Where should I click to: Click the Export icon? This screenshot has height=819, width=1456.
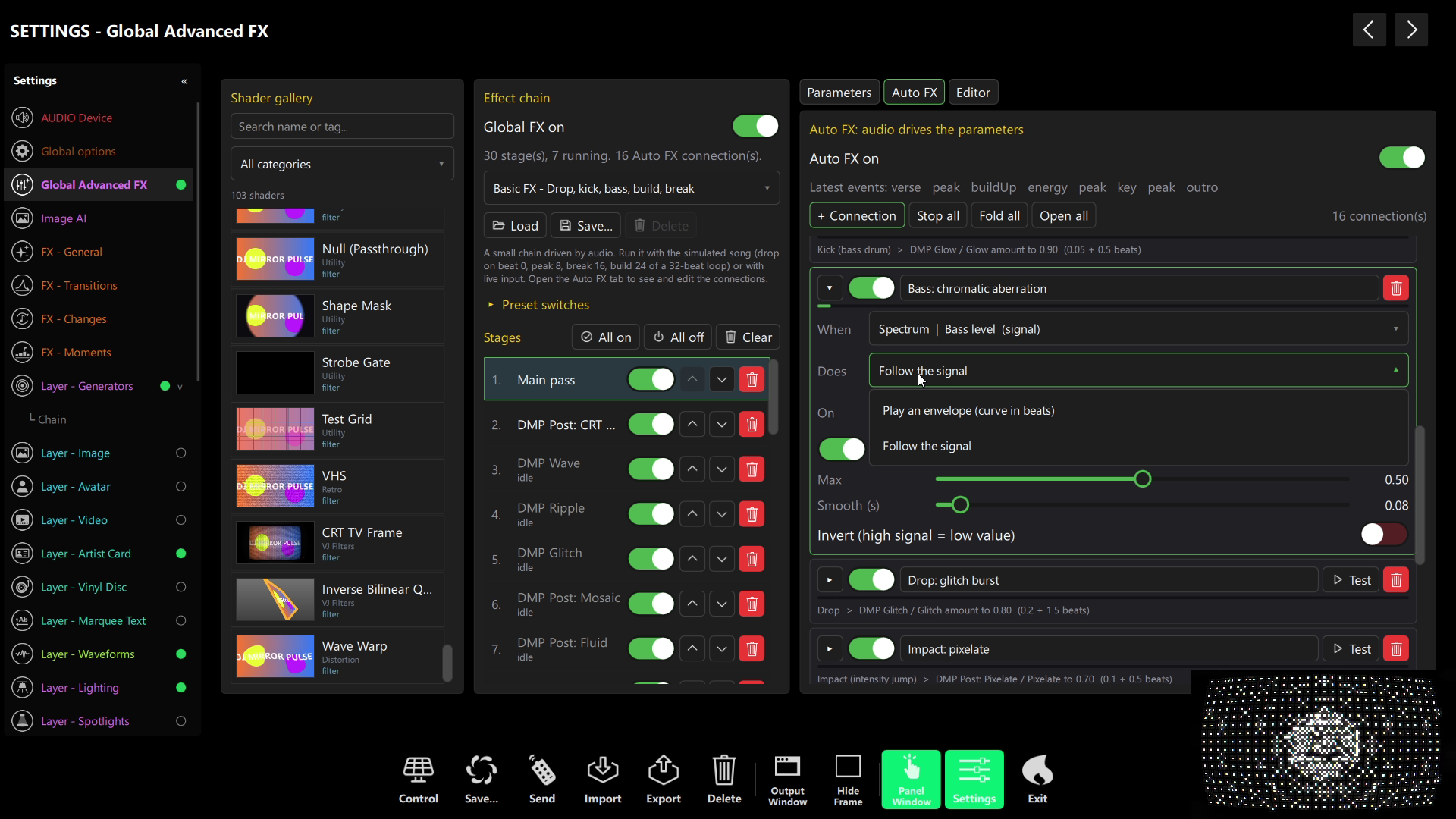click(664, 780)
